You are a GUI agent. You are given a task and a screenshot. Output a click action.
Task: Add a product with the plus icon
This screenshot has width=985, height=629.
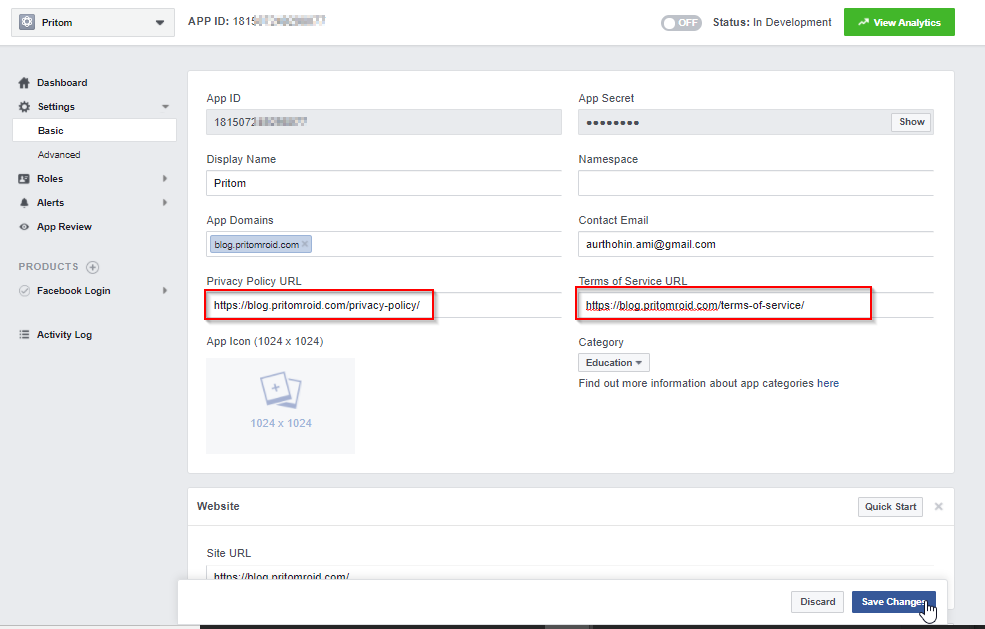[92, 267]
